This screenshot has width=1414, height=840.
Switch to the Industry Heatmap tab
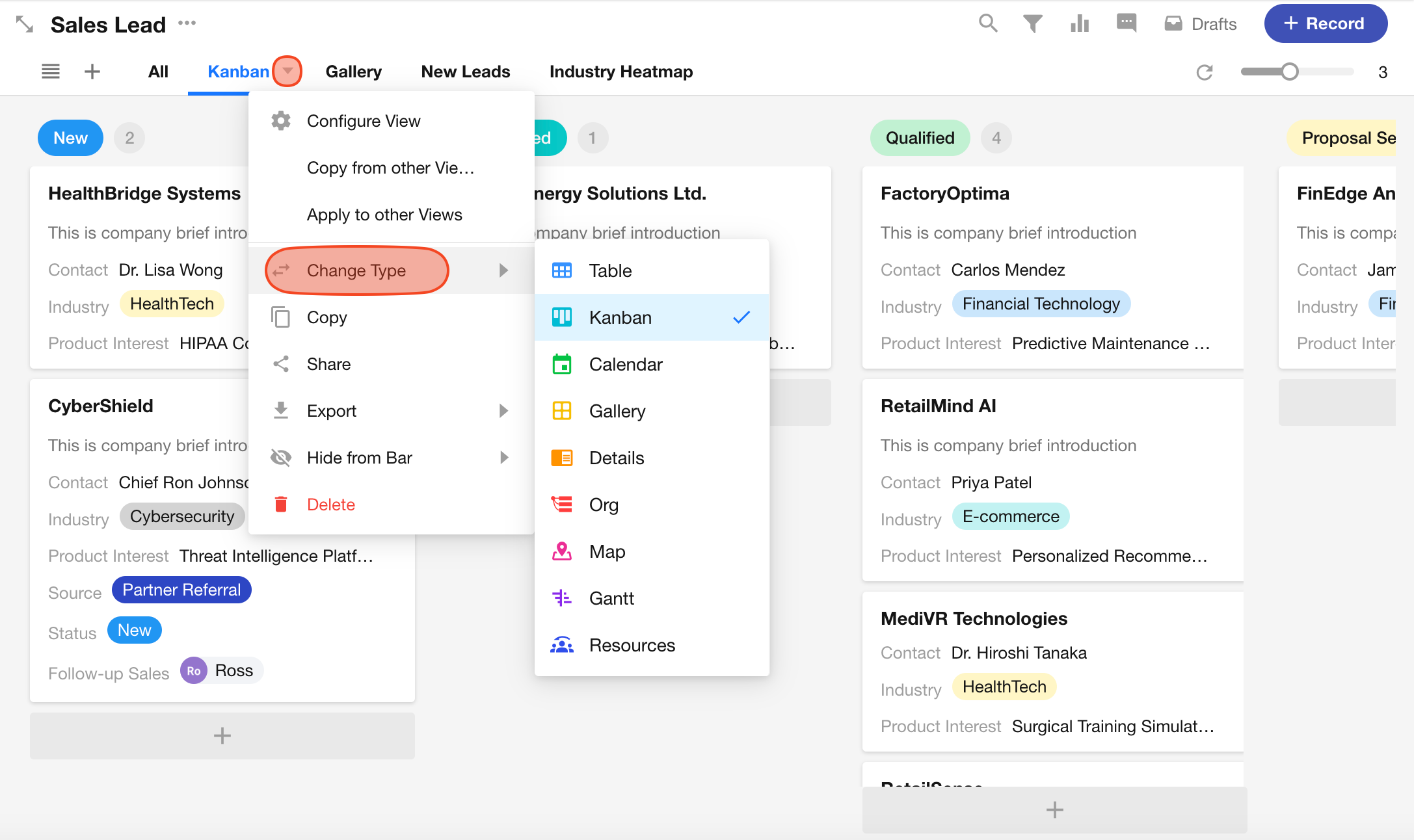click(620, 72)
